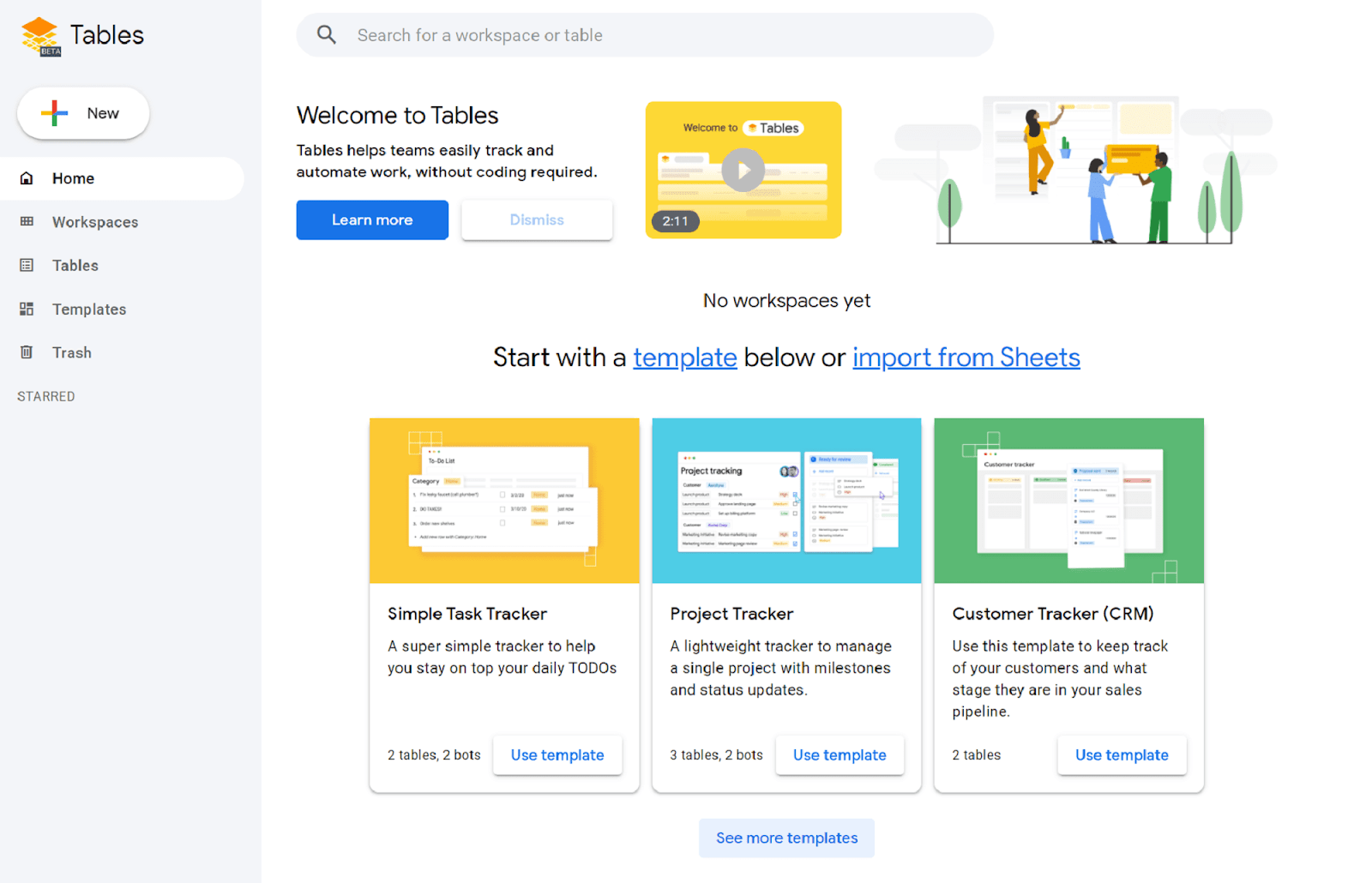Image resolution: width=1372 pixels, height=883 pixels.
Task: Focus the workspace or table search field
Action: click(x=645, y=35)
